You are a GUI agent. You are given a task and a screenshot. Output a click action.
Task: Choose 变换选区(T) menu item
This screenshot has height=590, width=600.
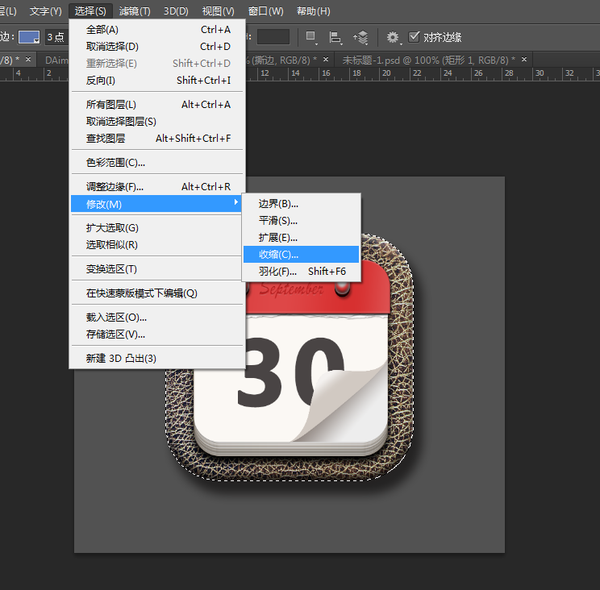(157, 269)
